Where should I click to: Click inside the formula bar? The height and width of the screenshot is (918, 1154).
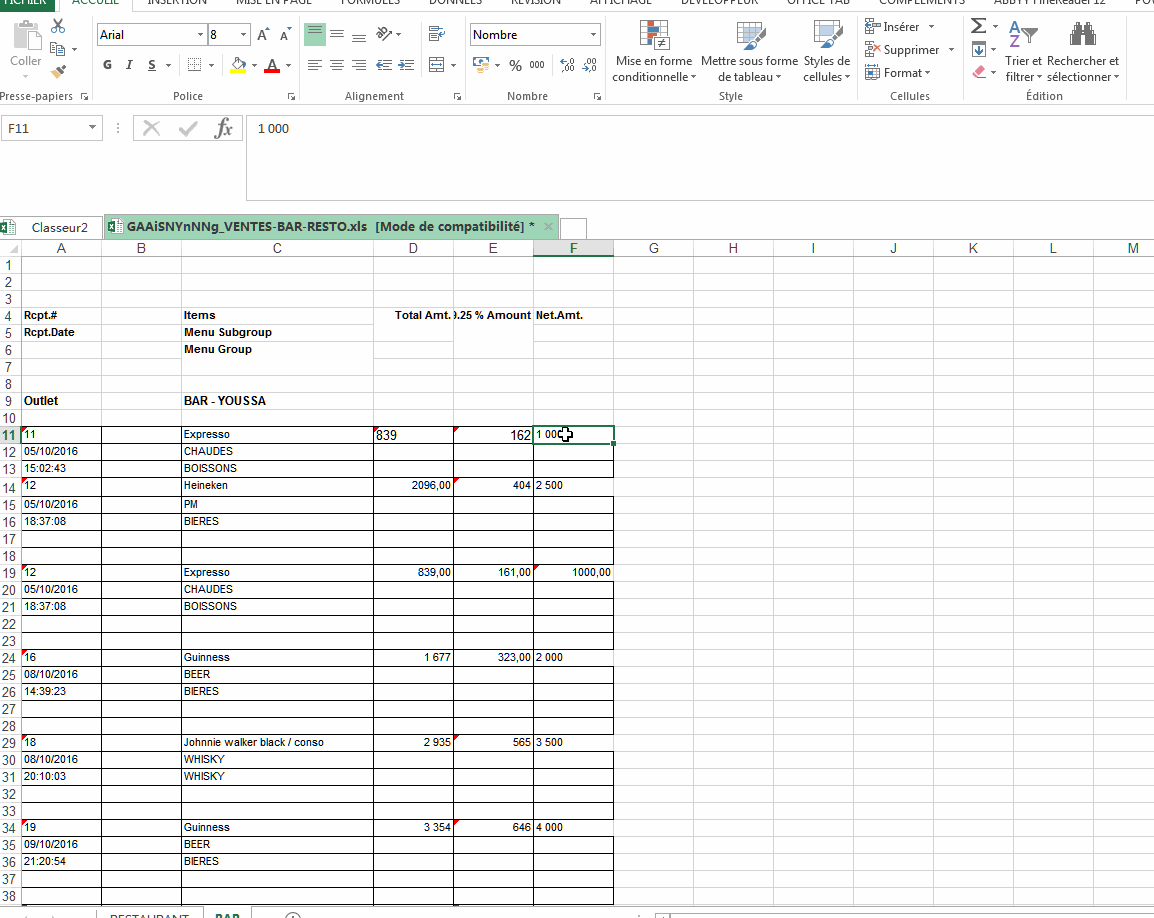pyautogui.click(x=699, y=158)
